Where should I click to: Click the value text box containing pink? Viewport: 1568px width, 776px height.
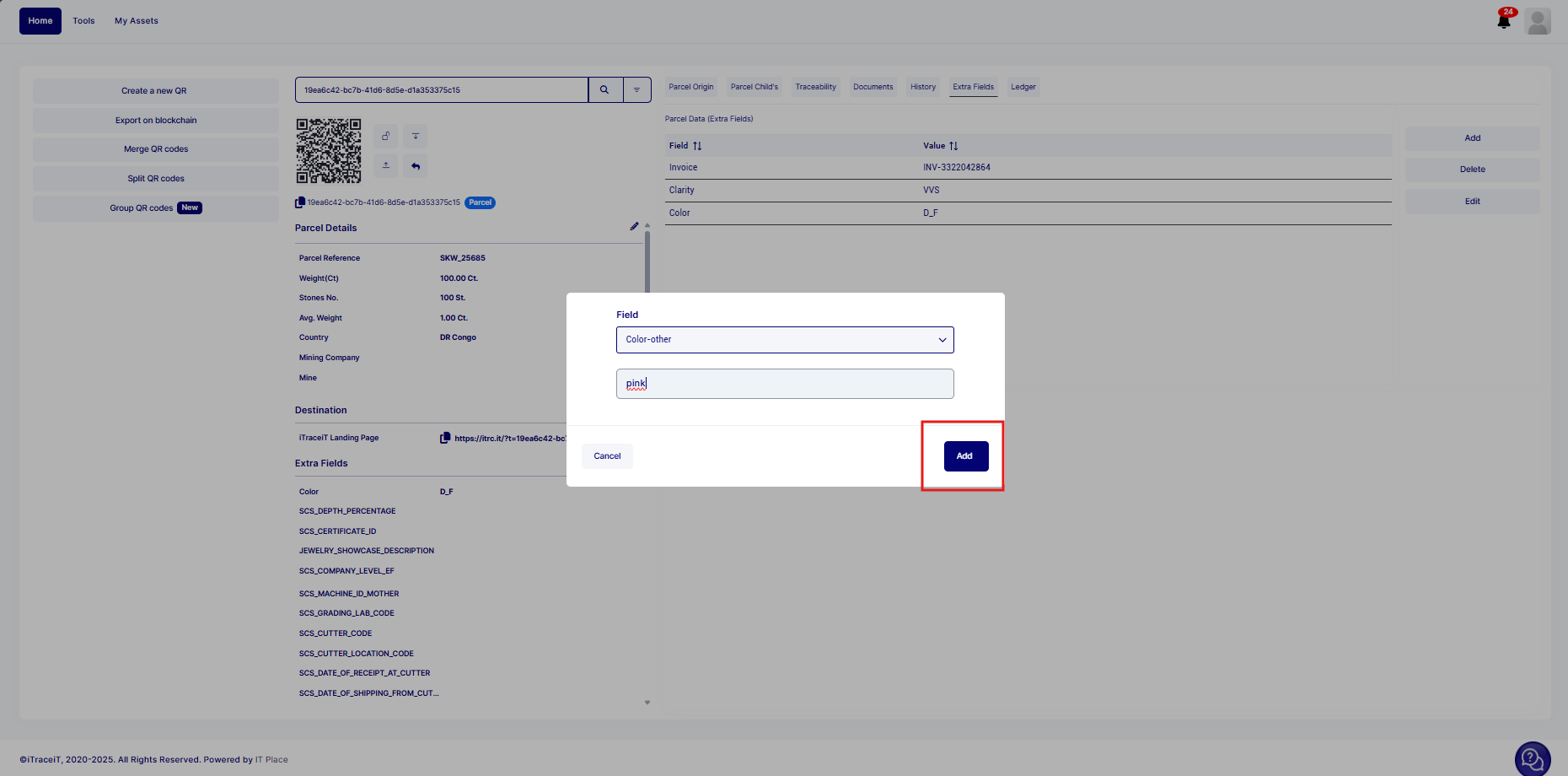pyautogui.click(x=785, y=384)
